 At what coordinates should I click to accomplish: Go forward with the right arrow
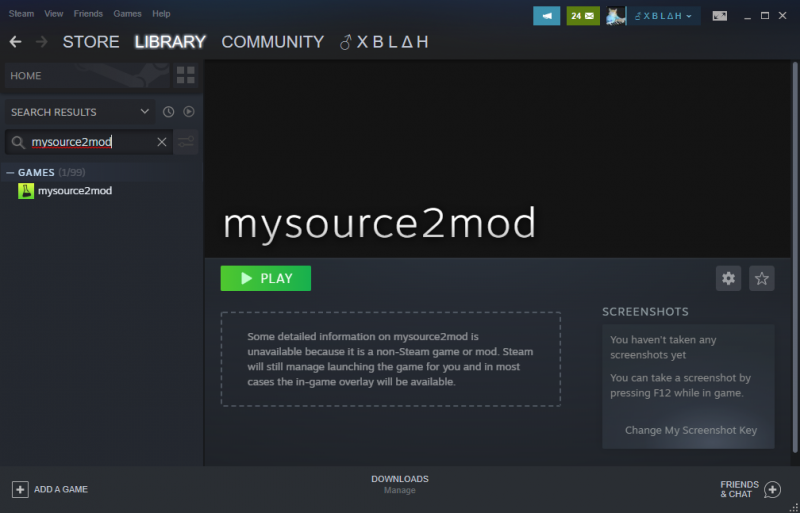coord(42,42)
